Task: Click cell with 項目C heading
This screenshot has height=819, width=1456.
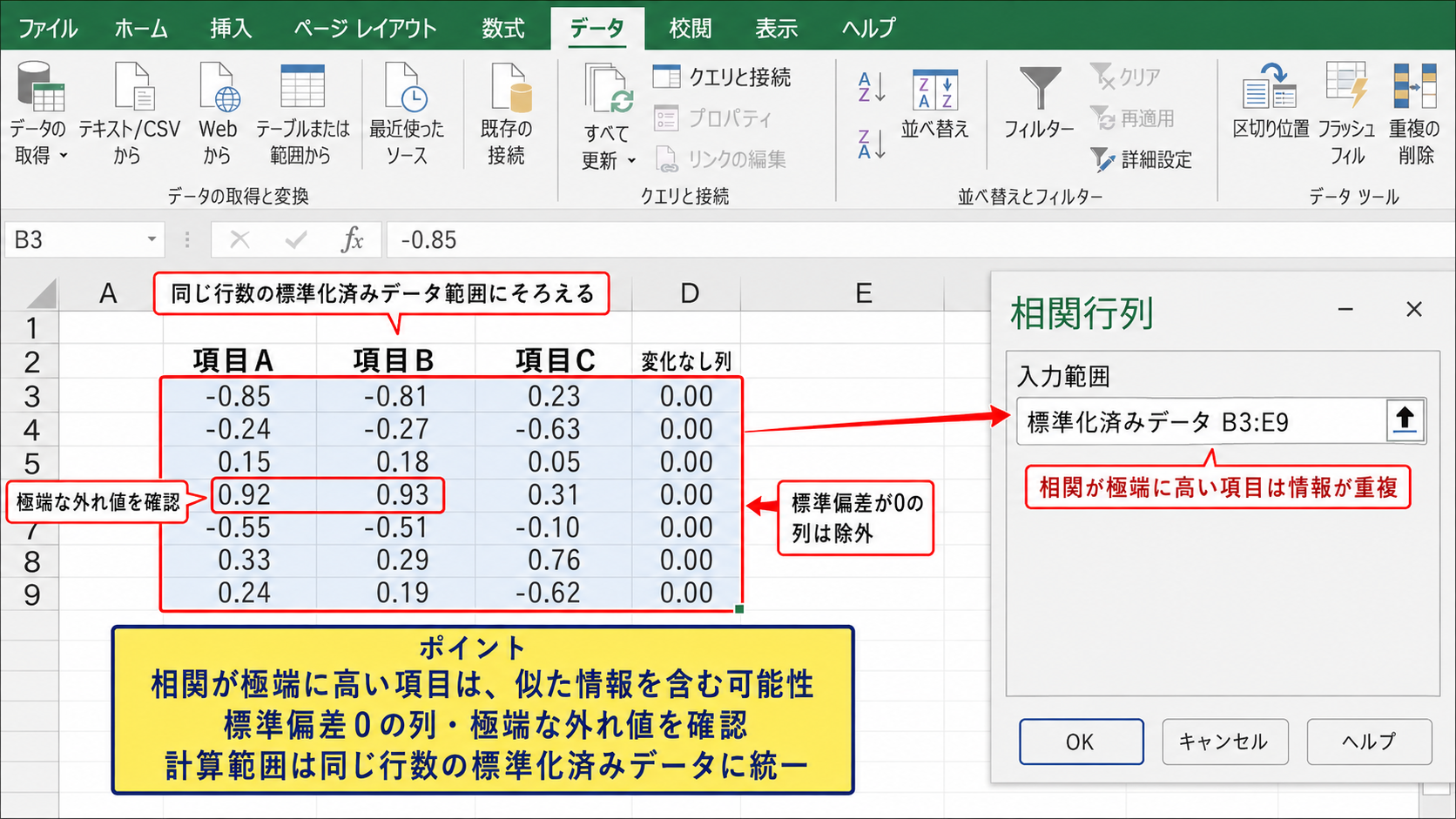Action: tap(554, 360)
